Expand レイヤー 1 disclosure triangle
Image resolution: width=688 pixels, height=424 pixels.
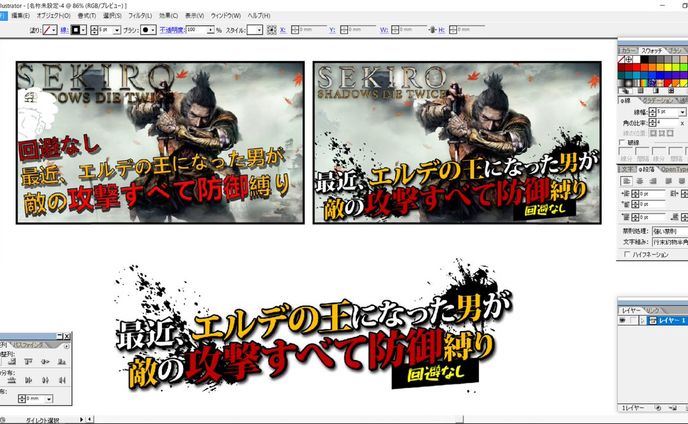[644, 321]
